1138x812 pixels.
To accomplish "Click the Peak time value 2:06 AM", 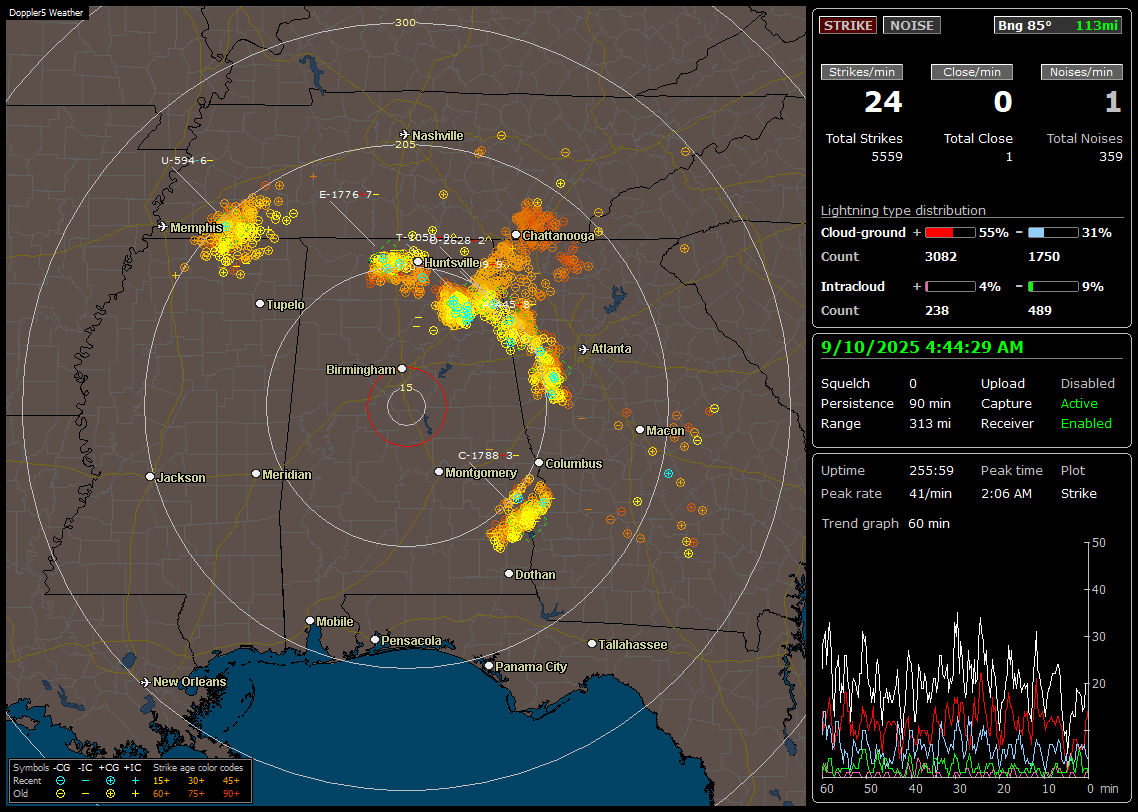I will pyautogui.click(x=1006, y=494).
